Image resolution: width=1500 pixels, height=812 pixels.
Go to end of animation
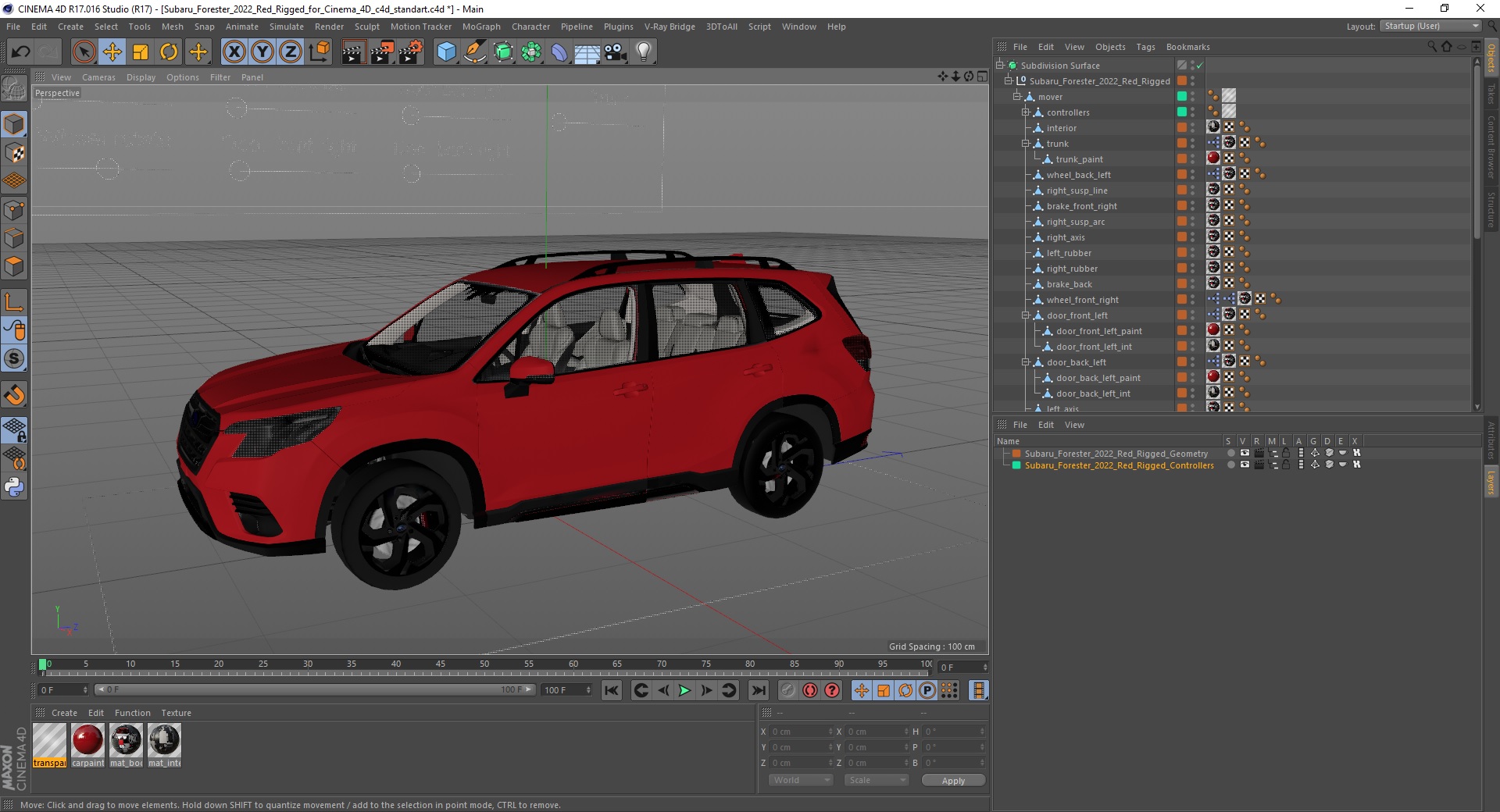pos(758,690)
